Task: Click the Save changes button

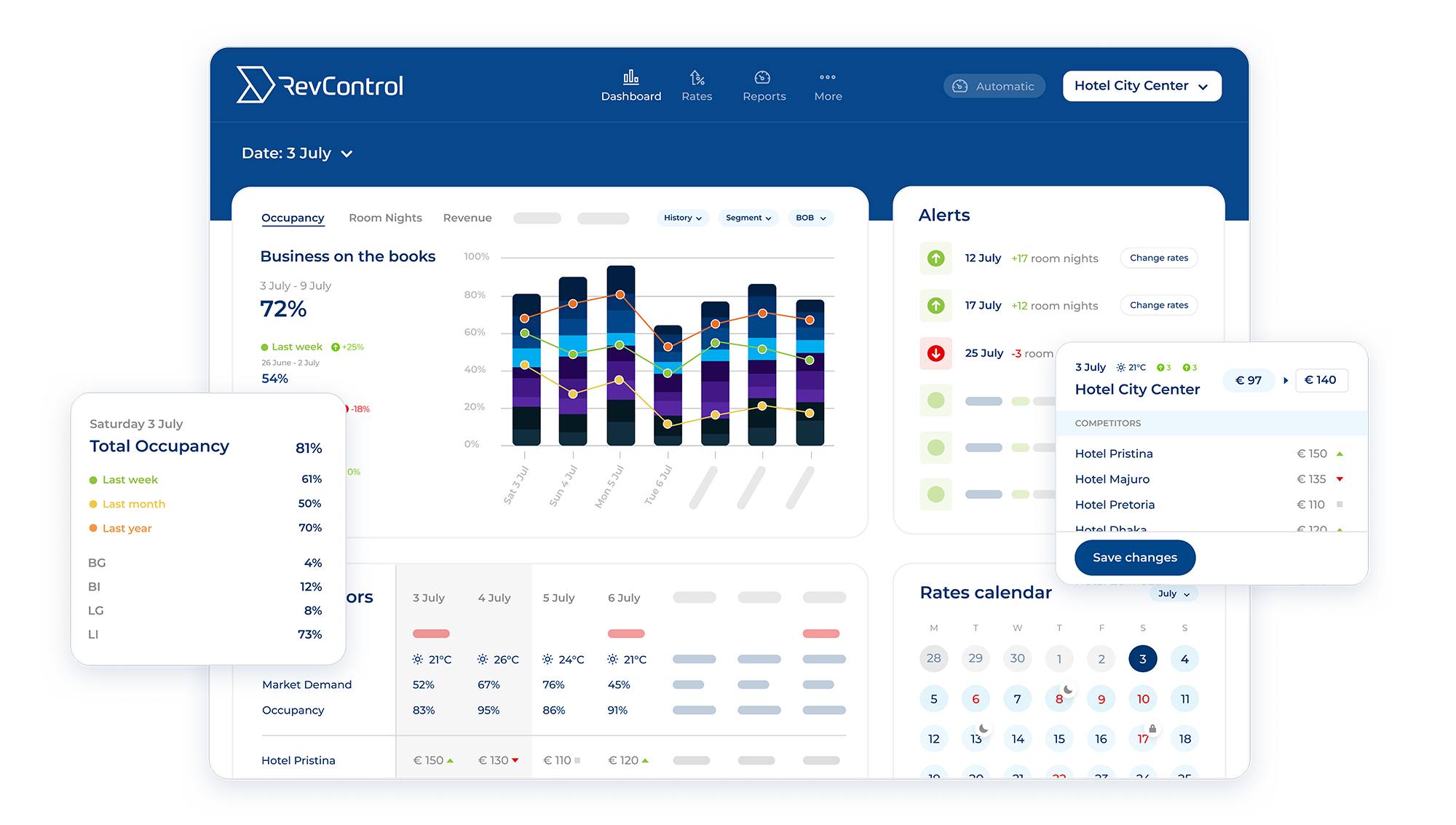Action: pos(1134,558)
